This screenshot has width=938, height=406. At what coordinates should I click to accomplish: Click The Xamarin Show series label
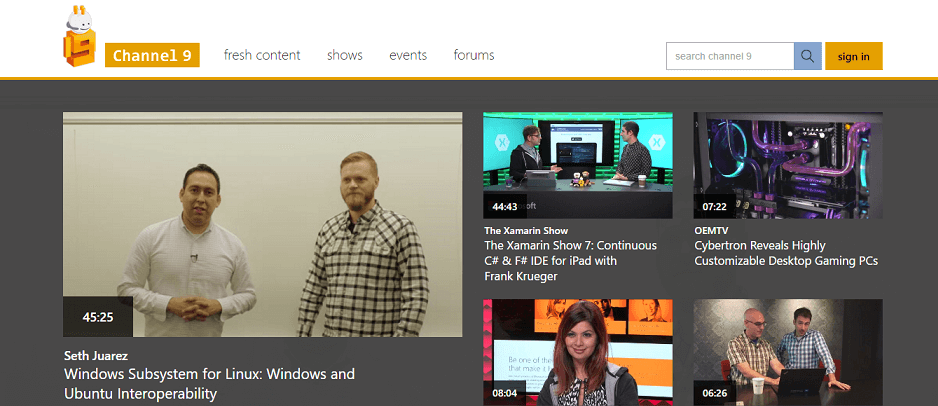526,230
